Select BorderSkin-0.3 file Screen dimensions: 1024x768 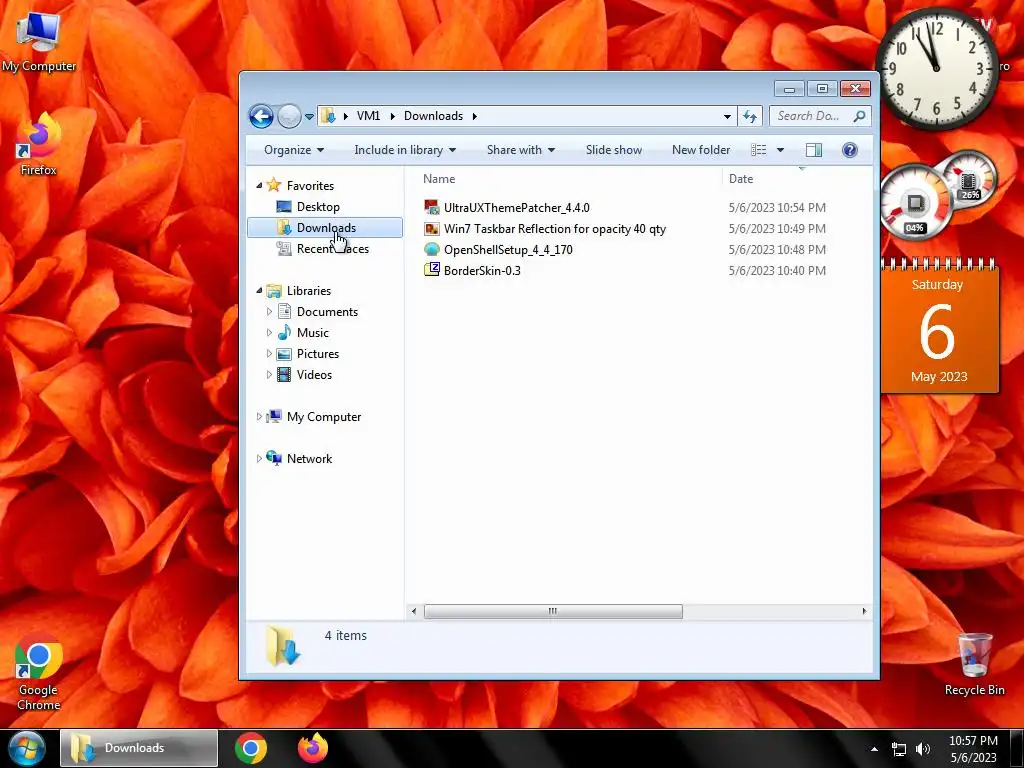pos(482,270)
